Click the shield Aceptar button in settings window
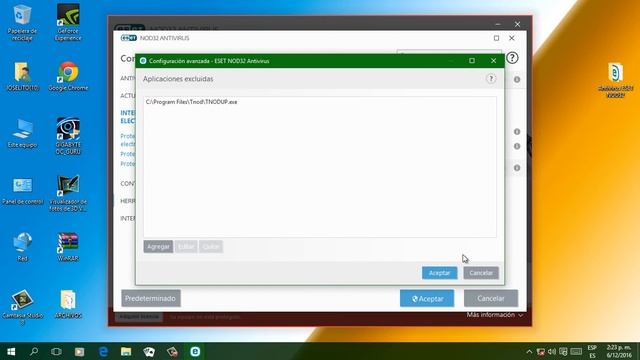Screen dimensions: 640x360 pyautogui.click(x=427, y=298)
